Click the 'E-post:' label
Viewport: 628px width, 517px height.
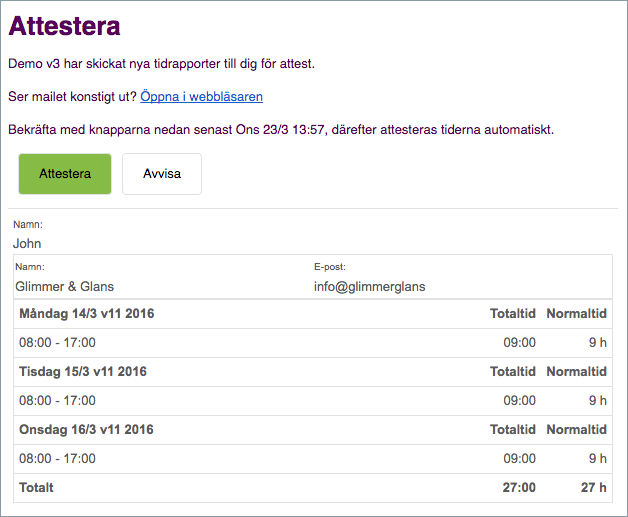pos(330,267)
